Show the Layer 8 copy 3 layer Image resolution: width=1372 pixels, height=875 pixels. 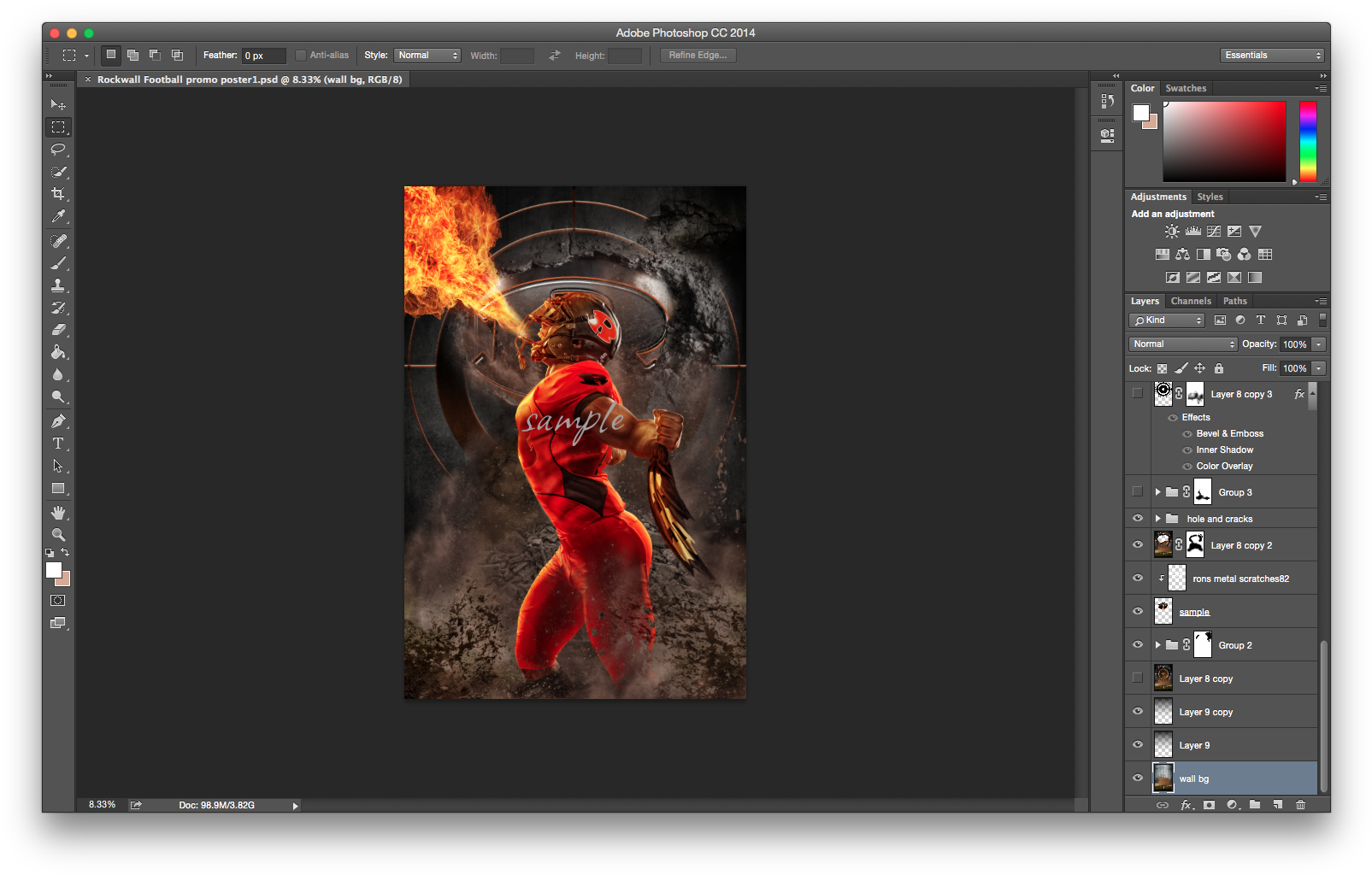click(x=1138, y=393)
